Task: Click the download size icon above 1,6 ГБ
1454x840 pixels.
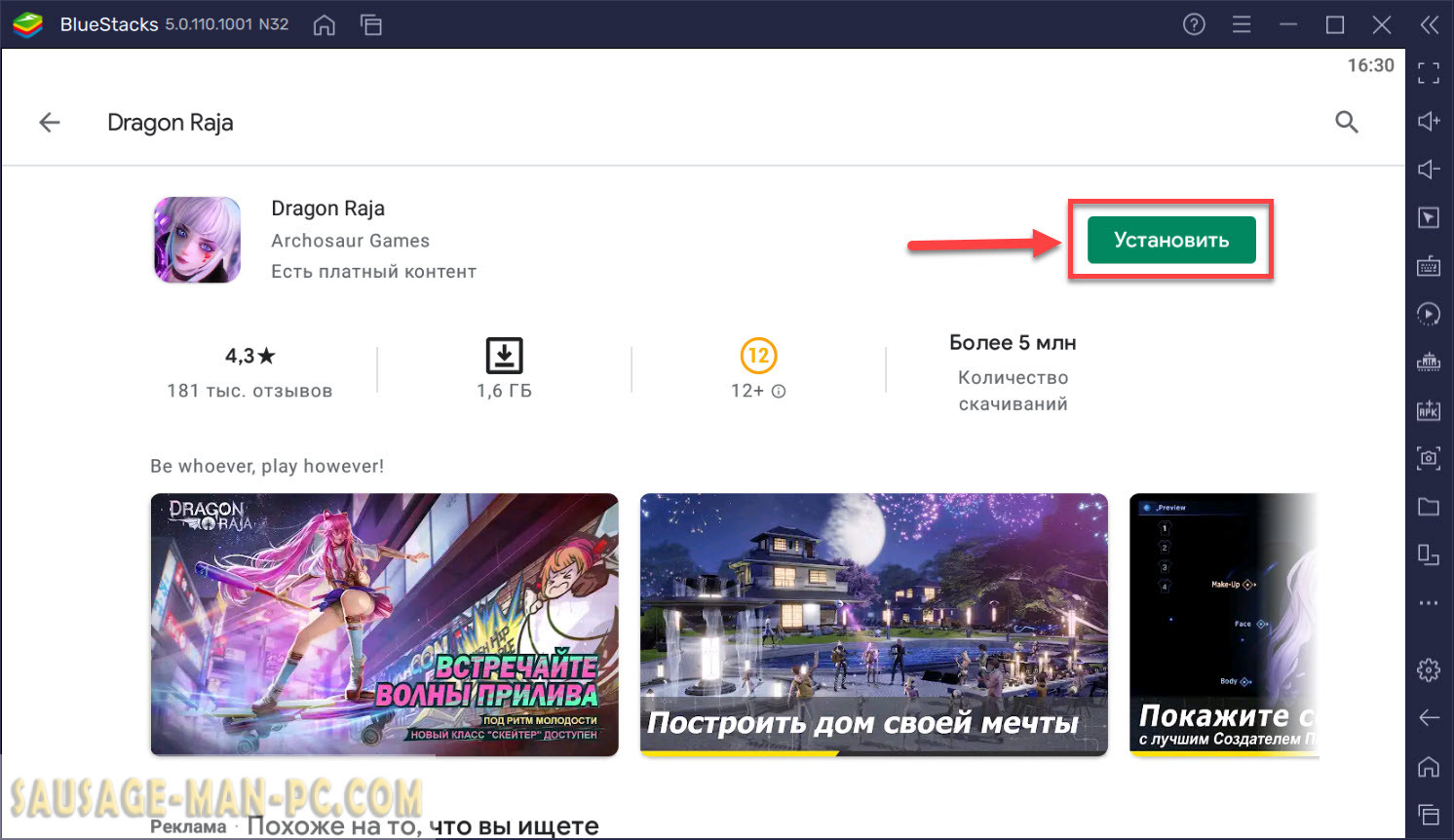Action: pos(504,356)
